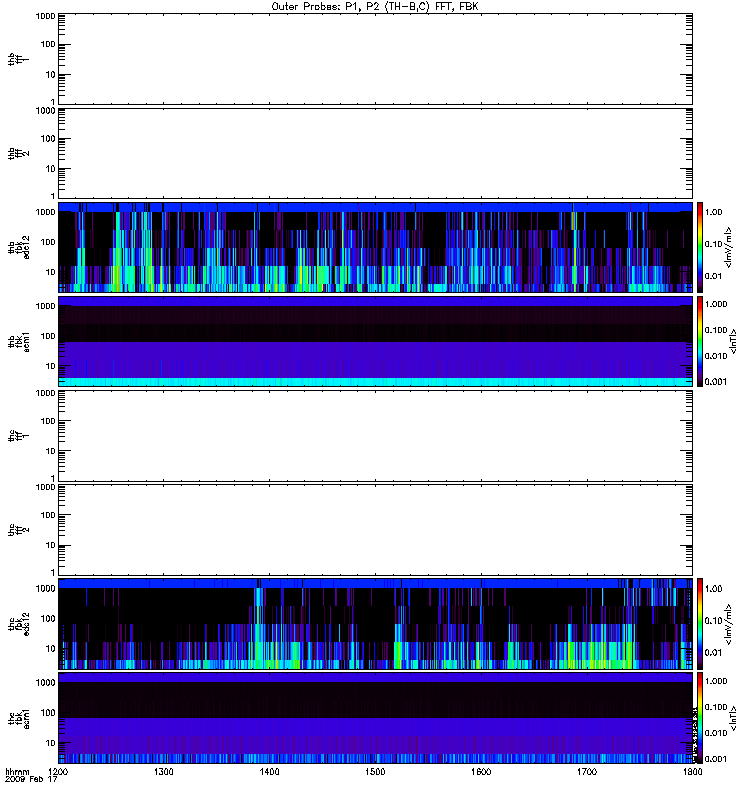750x800 pixels.
Task: Click the 'thb fbk scm1' y-axis title
Action: pos(18,341)
